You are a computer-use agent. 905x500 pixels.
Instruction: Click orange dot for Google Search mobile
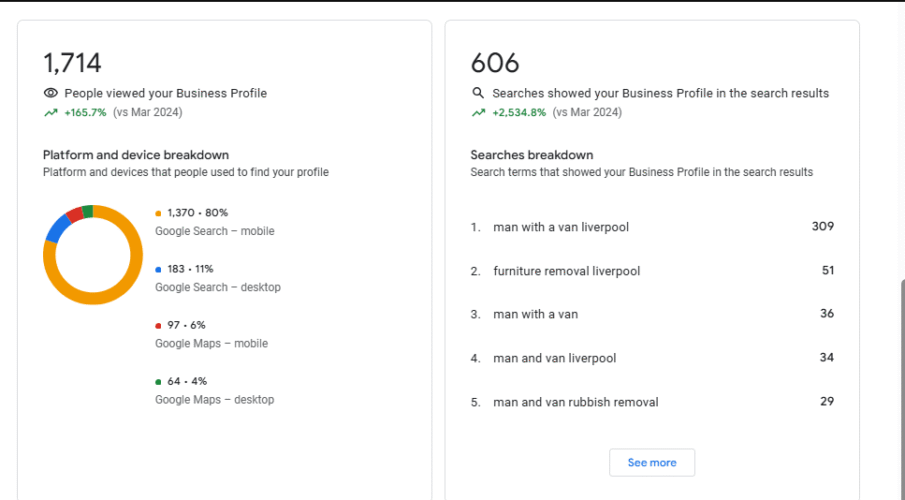coord(158,213)
